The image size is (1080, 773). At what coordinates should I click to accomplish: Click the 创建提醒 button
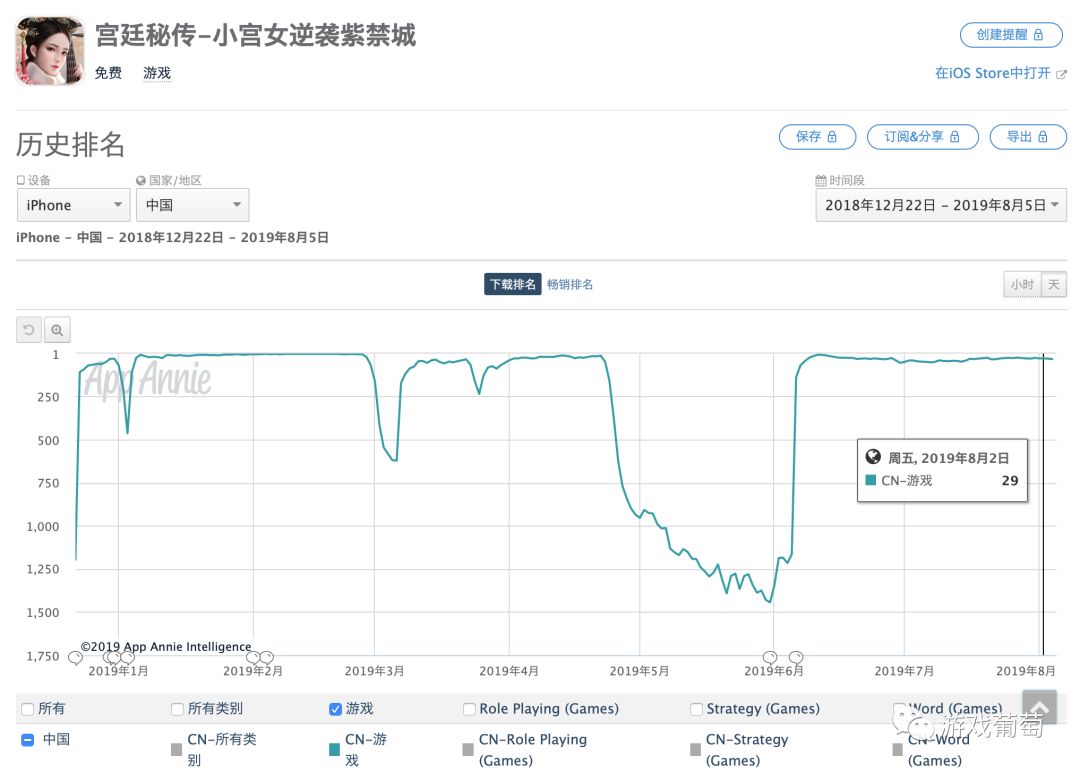pos(1010,35)
